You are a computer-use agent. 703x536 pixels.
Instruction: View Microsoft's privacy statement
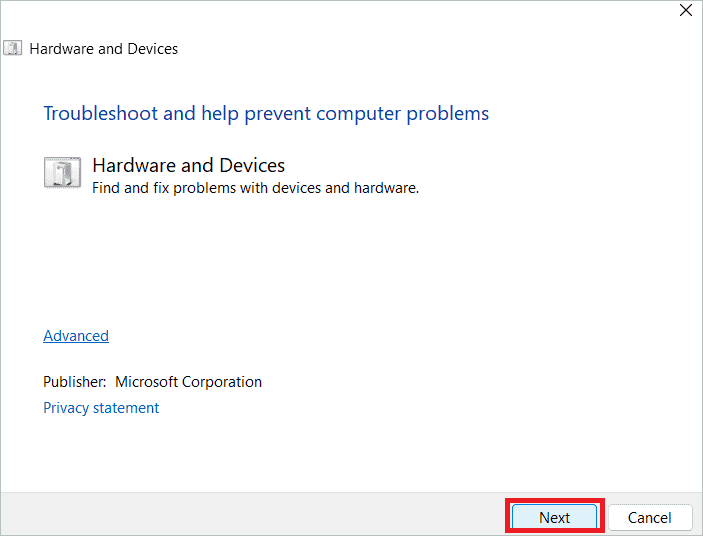click(101, 408)
